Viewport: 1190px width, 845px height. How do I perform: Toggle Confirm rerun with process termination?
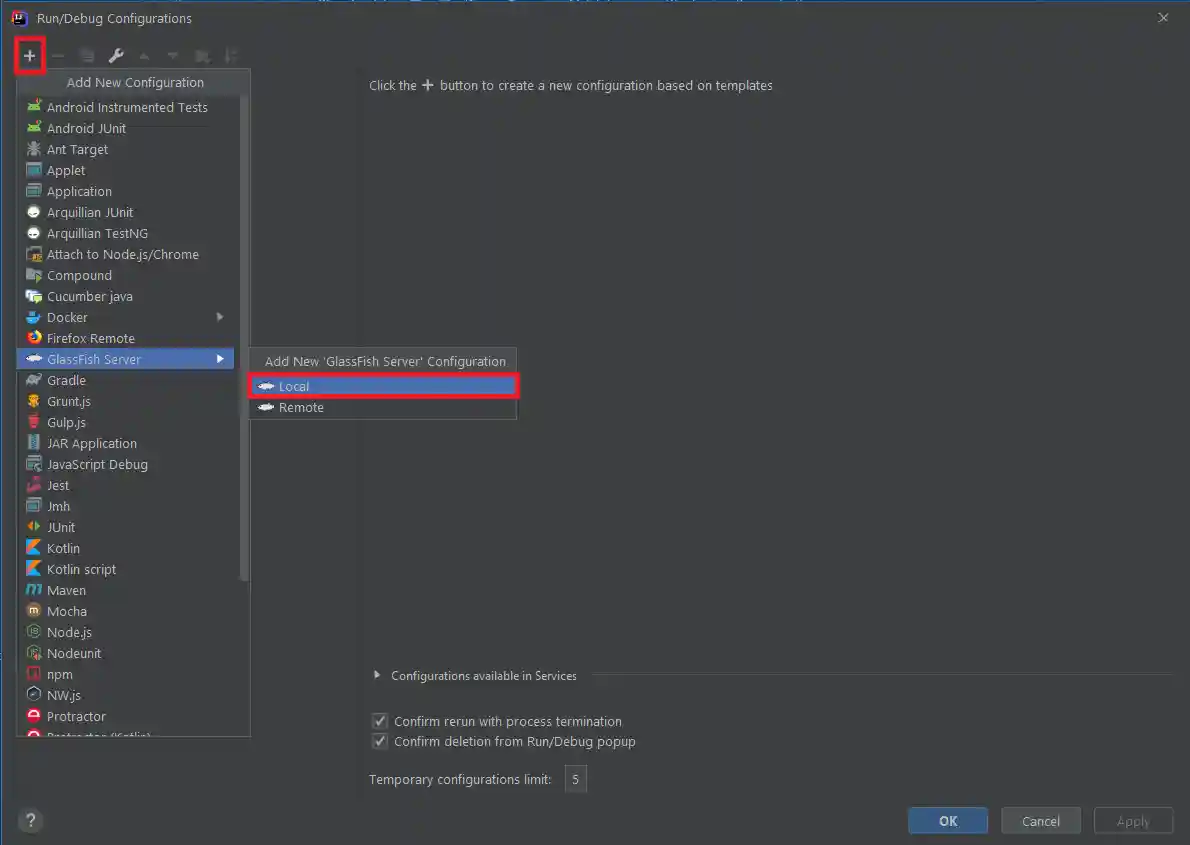click(380, 721)
